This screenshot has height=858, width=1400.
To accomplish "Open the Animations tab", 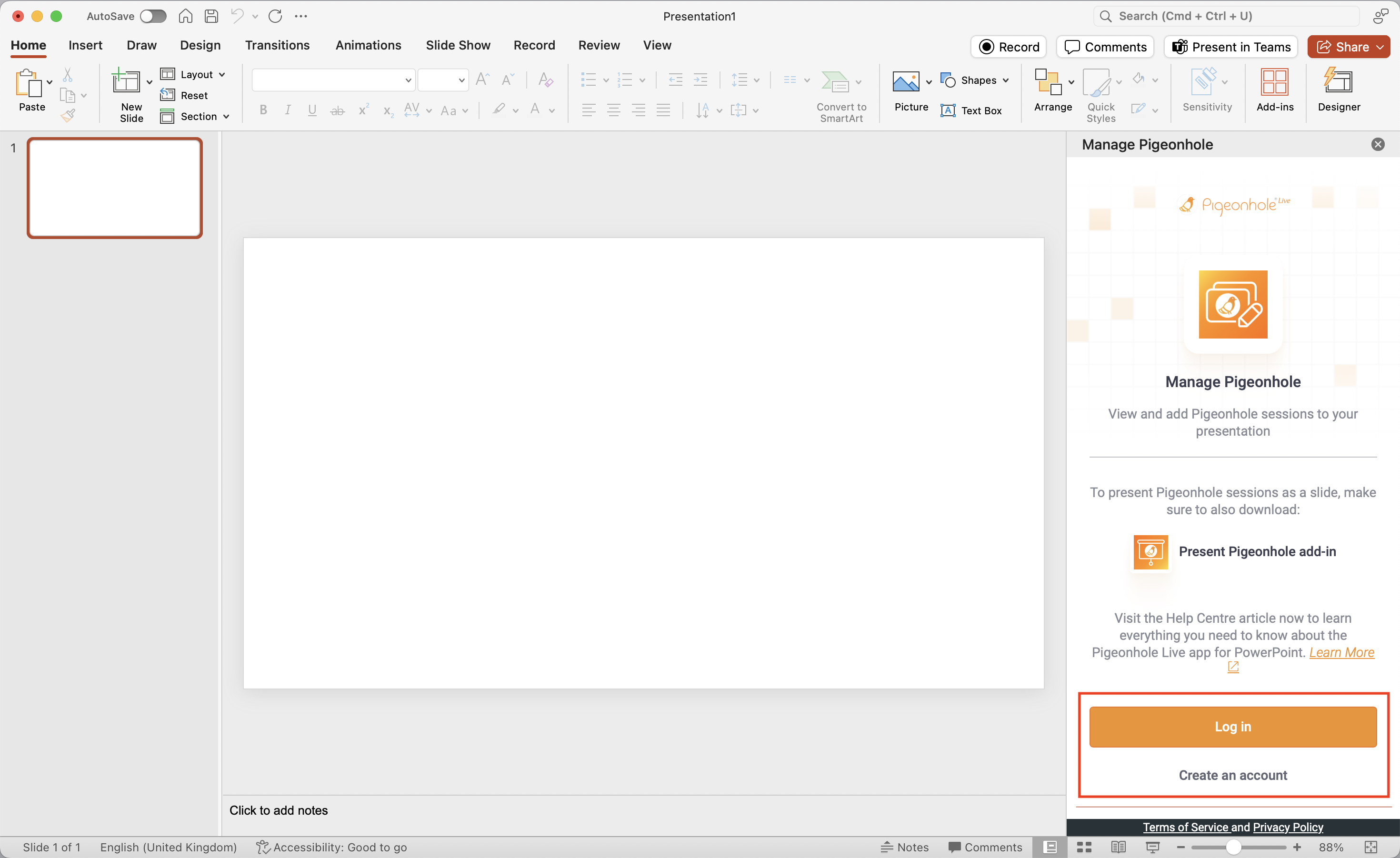I will [368, 45].
